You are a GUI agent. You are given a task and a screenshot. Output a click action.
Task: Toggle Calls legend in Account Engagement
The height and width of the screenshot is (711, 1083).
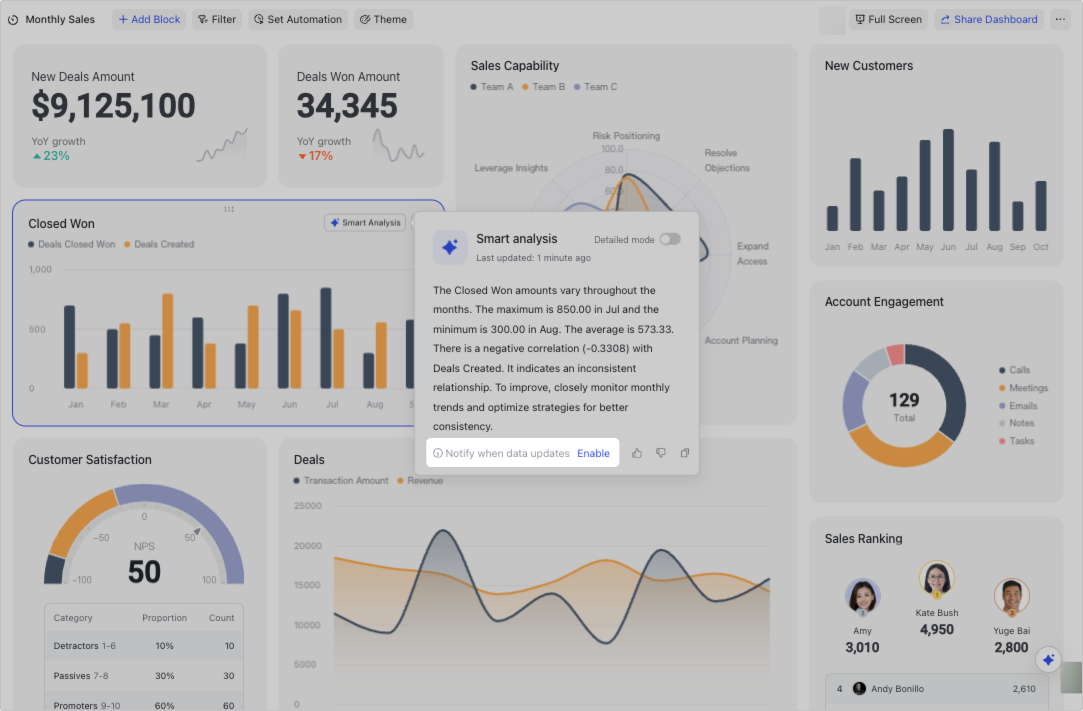pos(1015,370)
